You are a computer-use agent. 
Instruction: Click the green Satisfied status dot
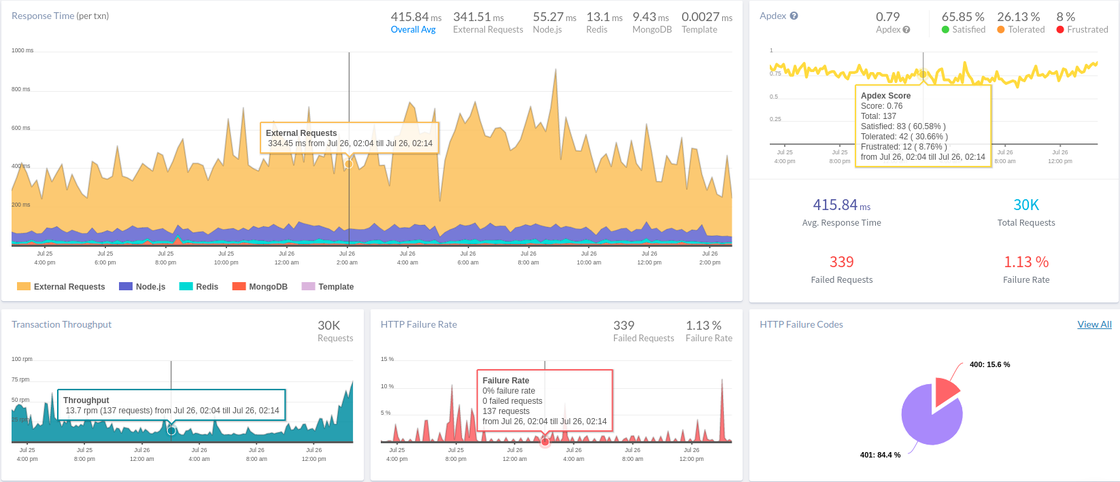[x=945, y=30]
